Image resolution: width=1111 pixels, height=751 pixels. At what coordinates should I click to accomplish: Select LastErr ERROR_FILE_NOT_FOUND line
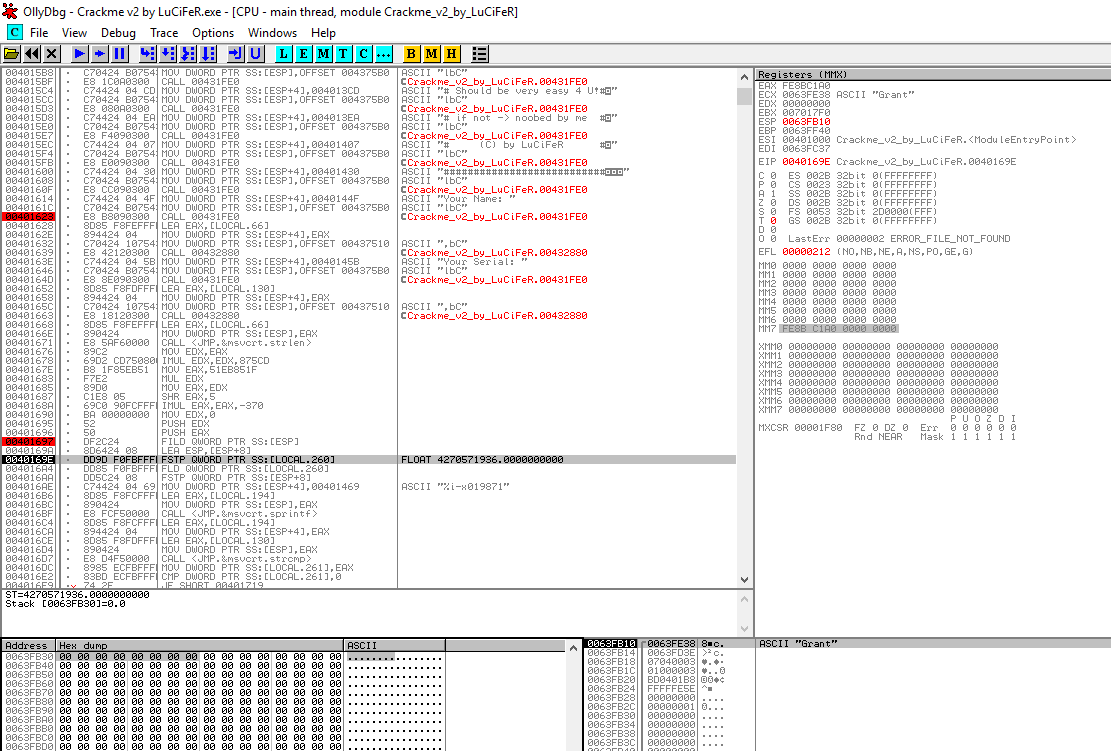899,239
